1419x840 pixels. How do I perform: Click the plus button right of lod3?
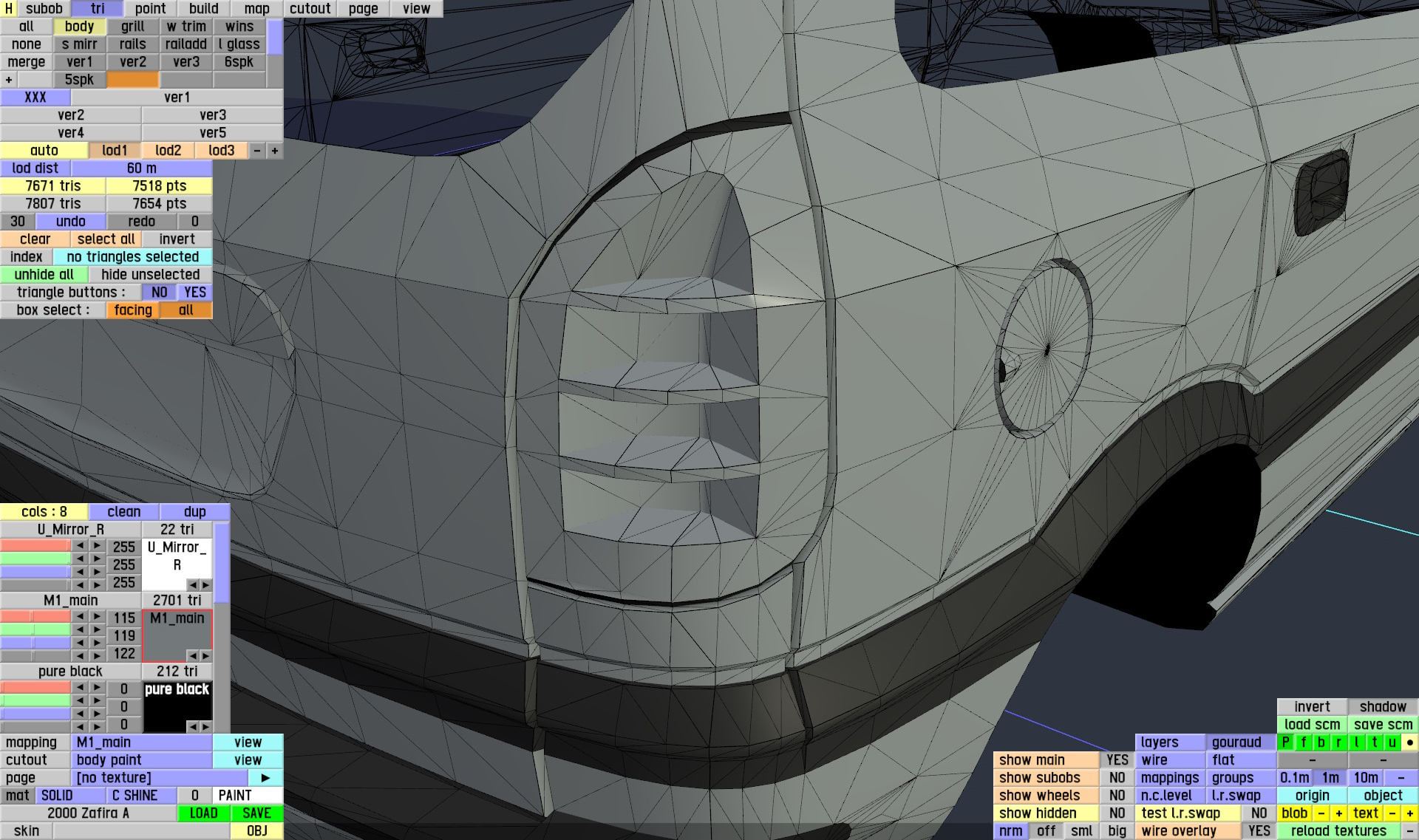[x=275, y=151]
